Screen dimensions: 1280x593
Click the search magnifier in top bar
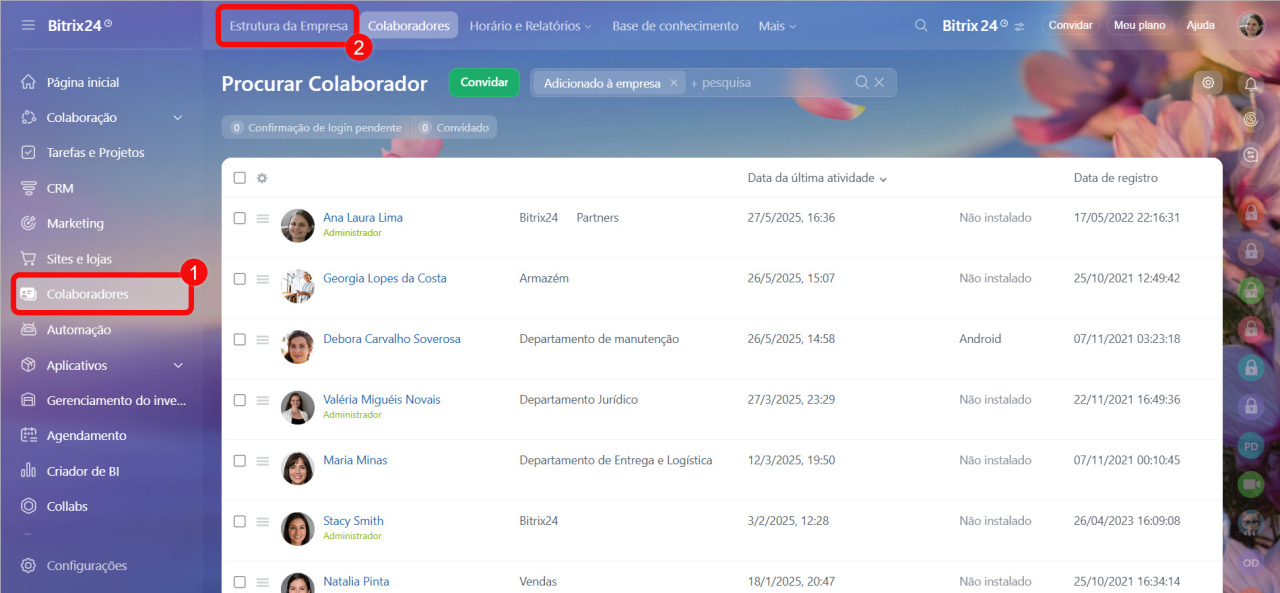tap(921, 26)
